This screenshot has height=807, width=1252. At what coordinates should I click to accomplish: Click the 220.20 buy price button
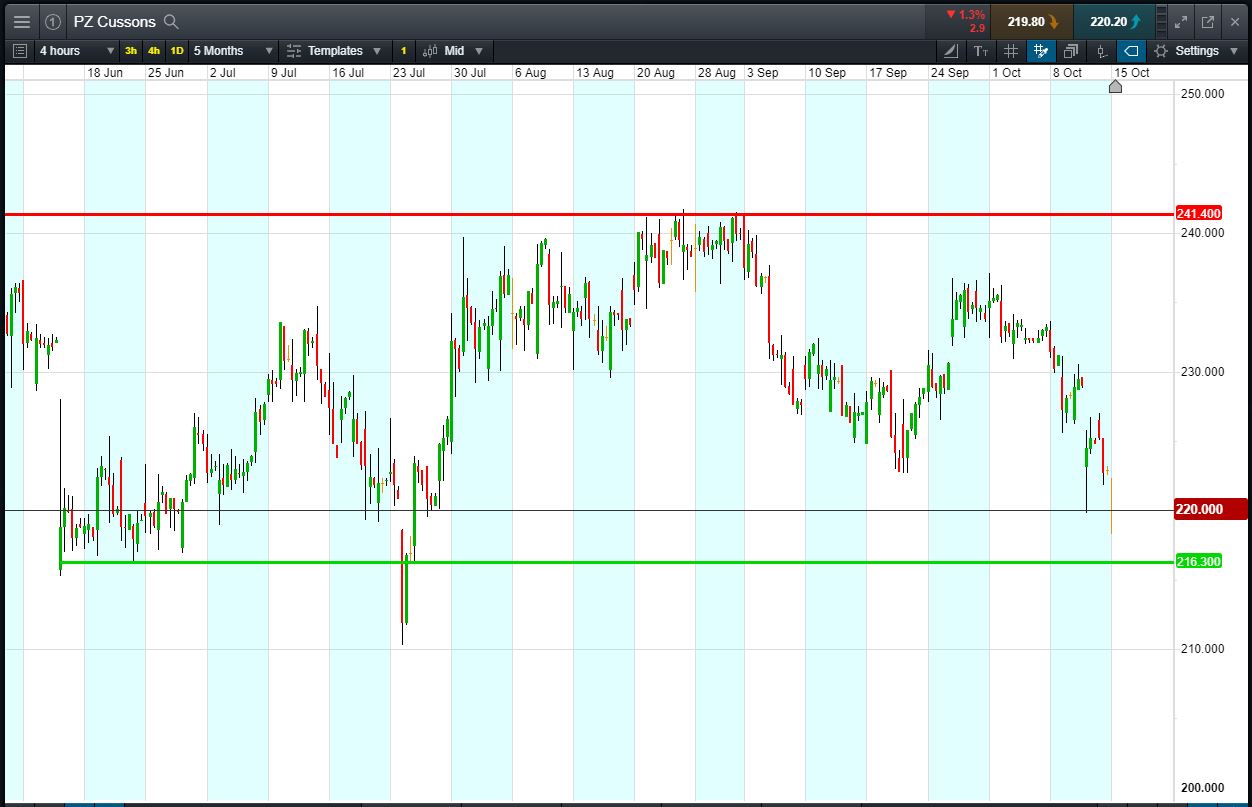[1114, 21]
